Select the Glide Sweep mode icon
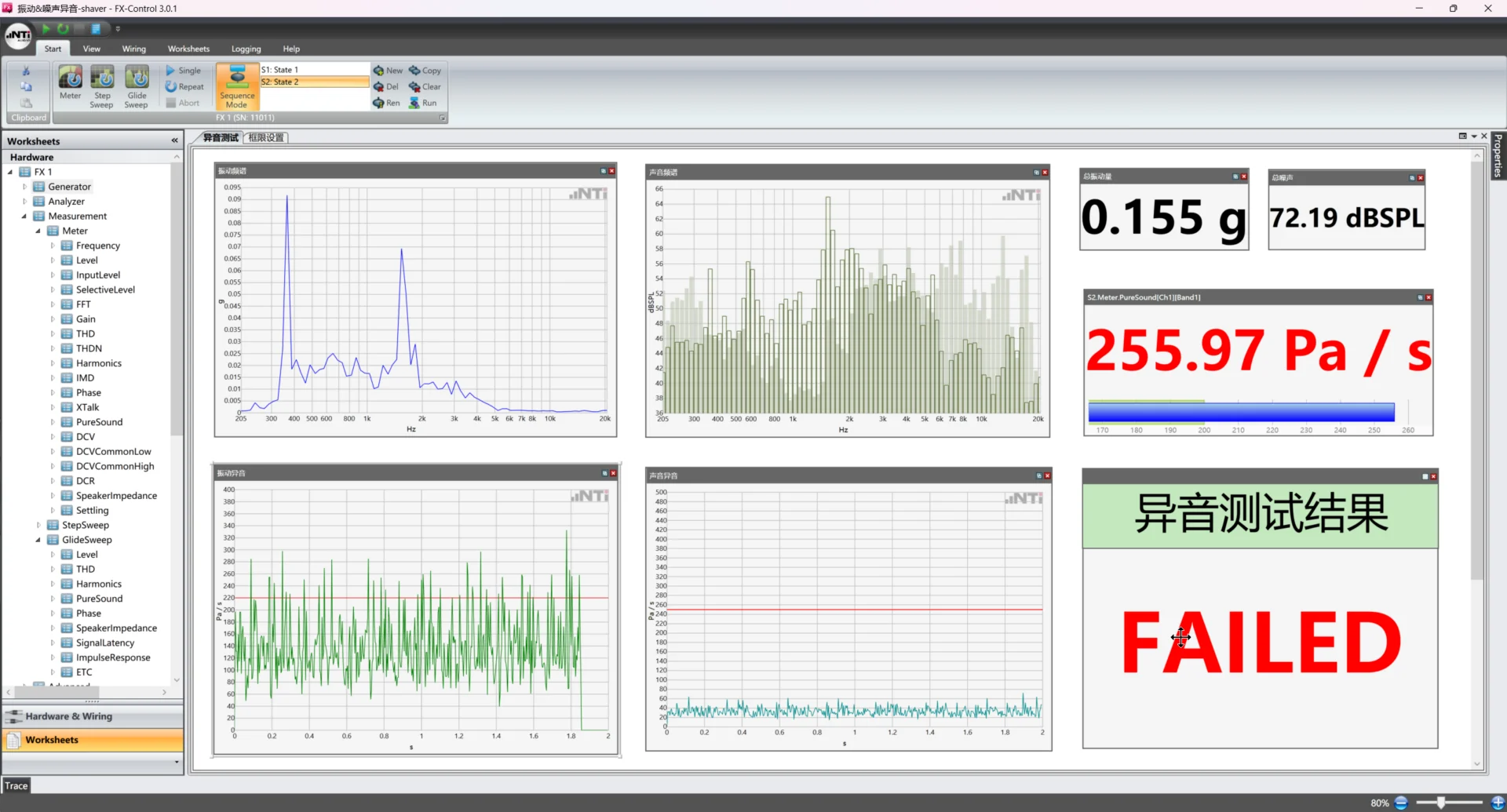This screenshot has width=1507, height=812. click(x=137, y=78)
